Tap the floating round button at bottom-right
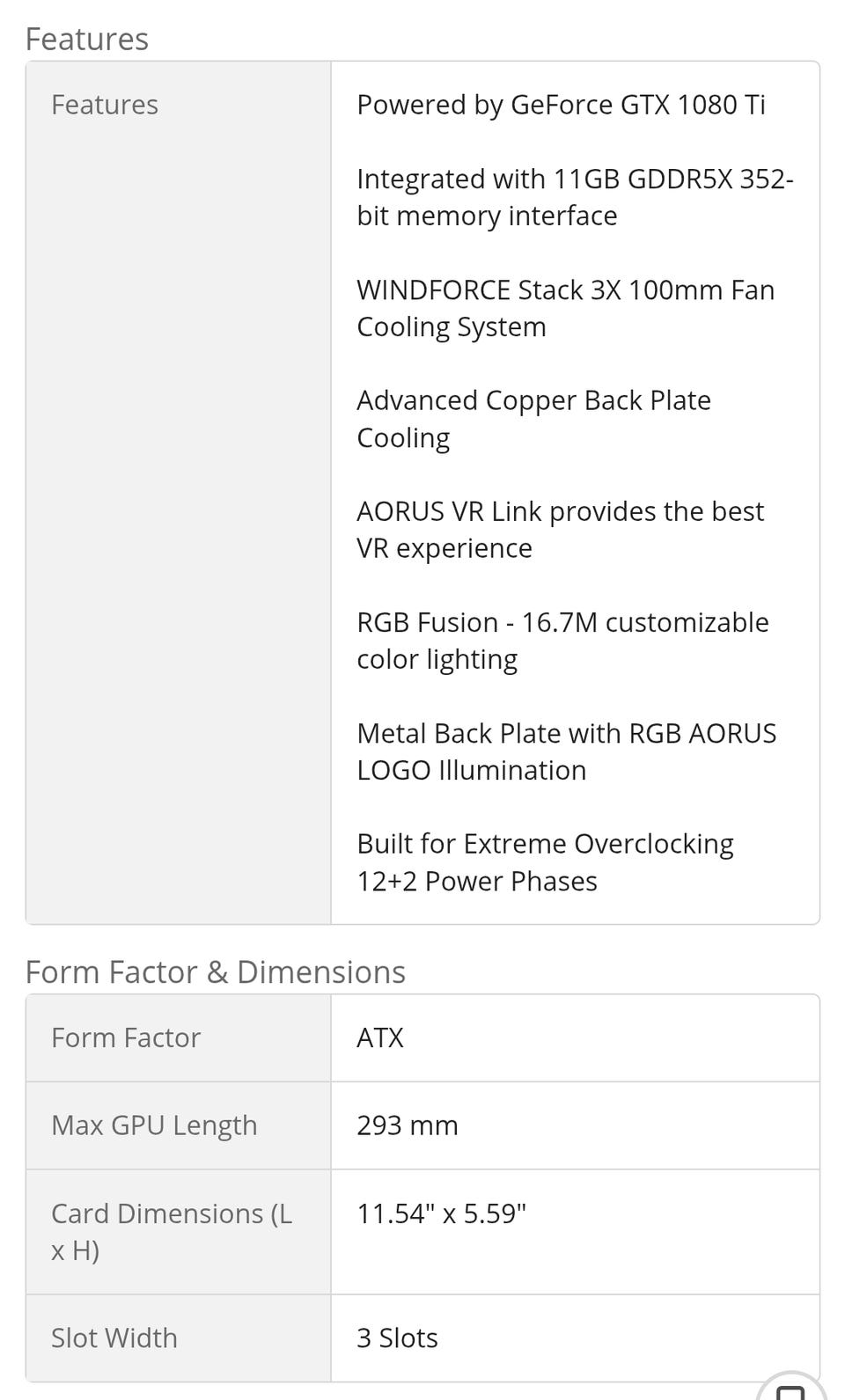Screen dimensions: 845x1400 tap(794, 1389)
